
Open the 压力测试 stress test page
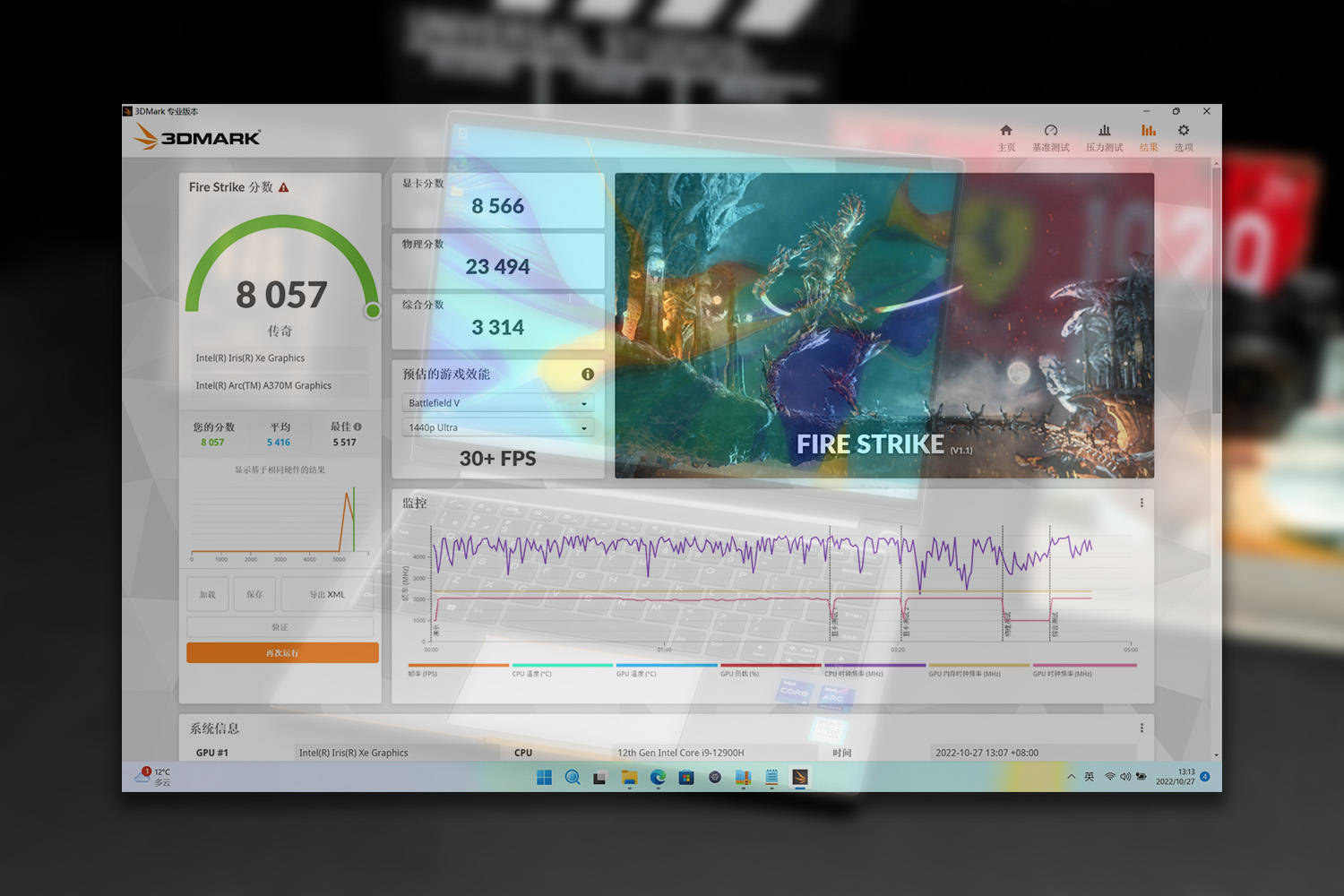tap(1104, 138)
